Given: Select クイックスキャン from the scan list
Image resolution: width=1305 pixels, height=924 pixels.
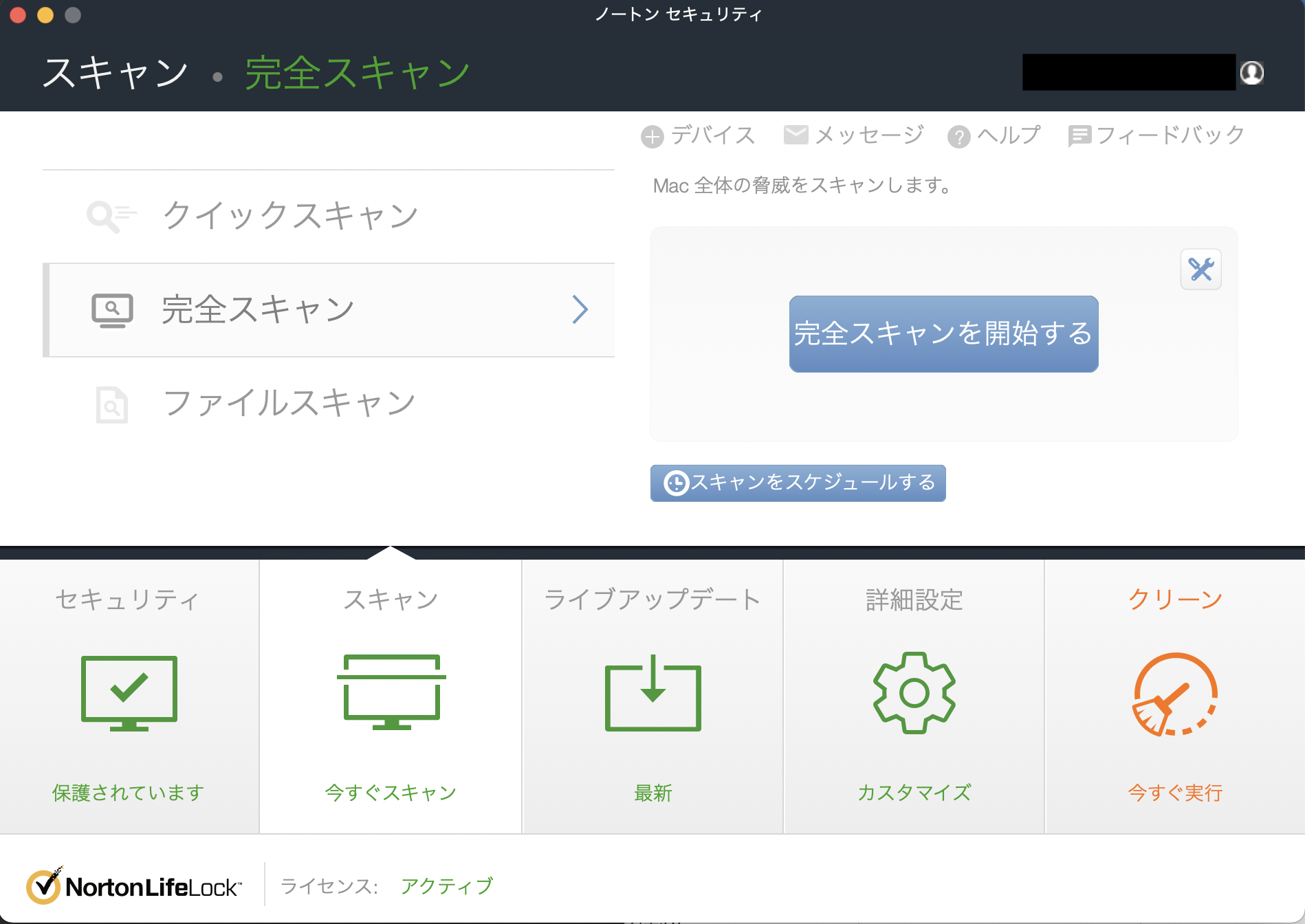Looking at the screenshot, I should (x=290, y=216).
